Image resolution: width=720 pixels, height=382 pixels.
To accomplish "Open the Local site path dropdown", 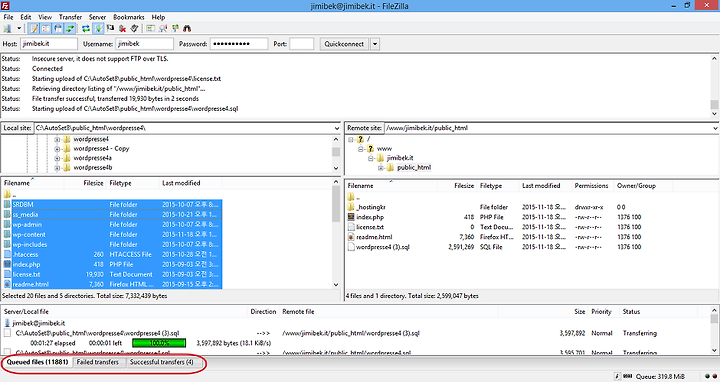I will pyautogui.click(x=337, y=128).
